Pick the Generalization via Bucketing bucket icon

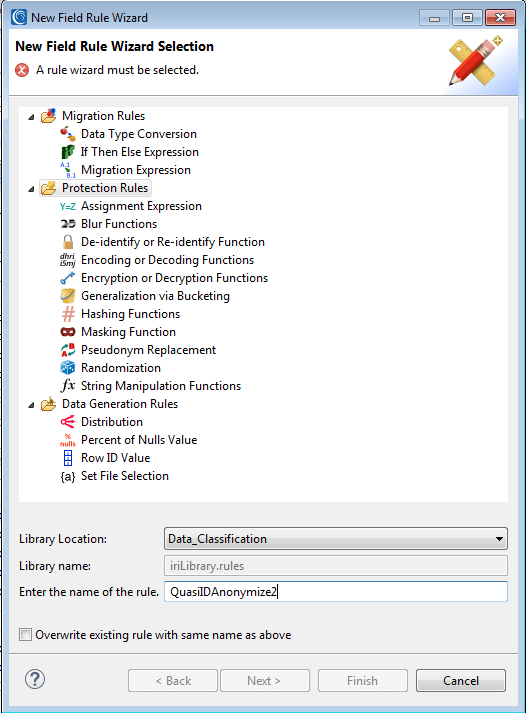pos(68,296)
